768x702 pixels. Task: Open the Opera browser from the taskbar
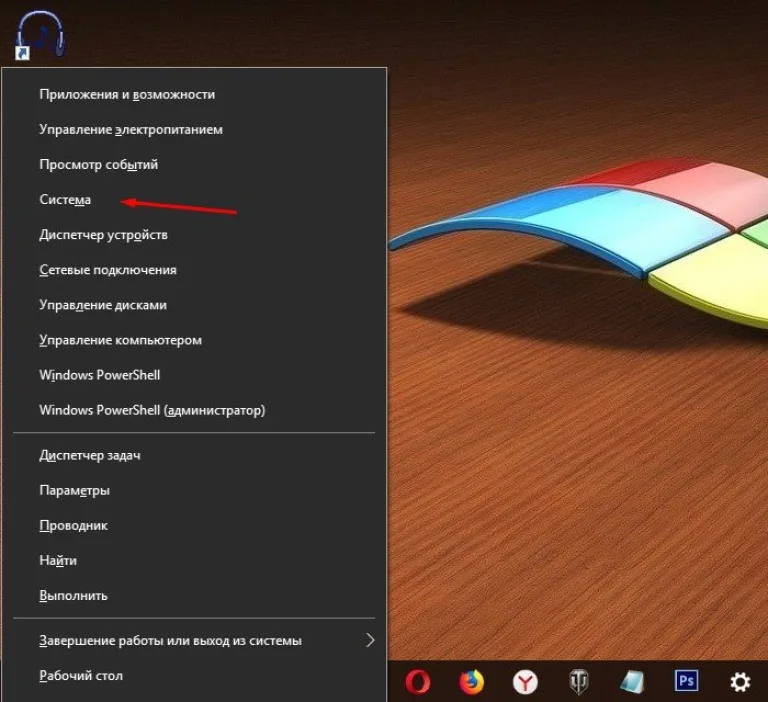click(x=418, y=681)
